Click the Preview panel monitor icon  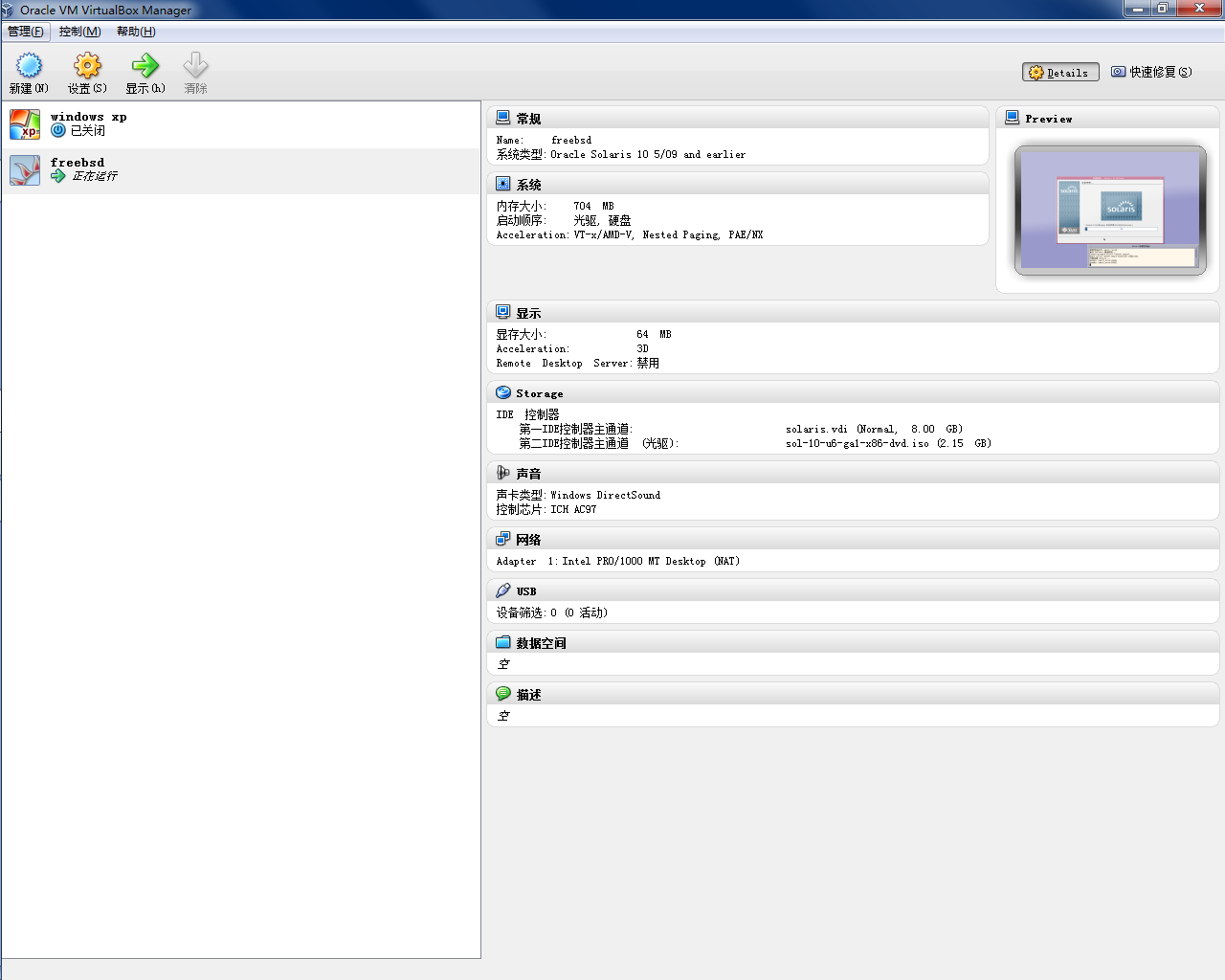pos(1013,118)
